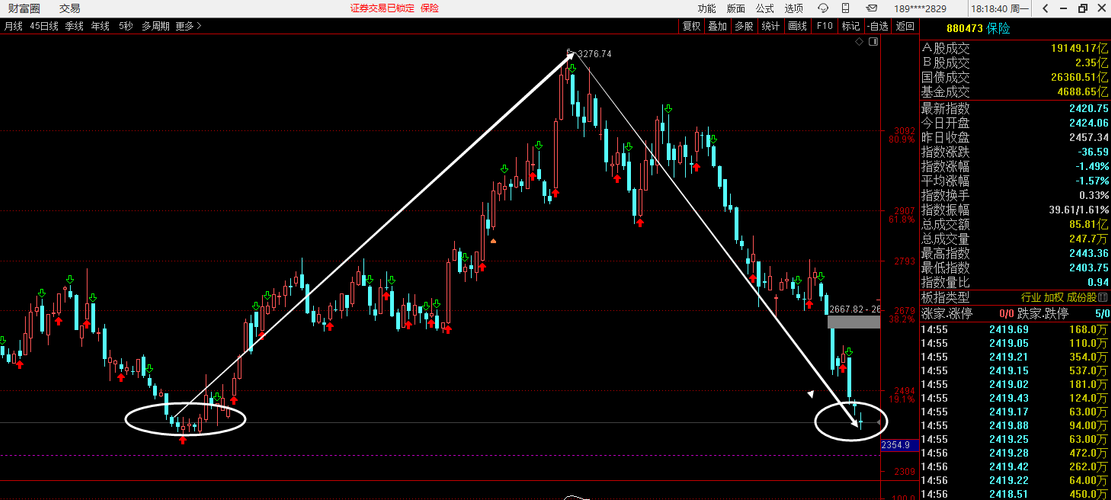Click the 昨日收盘 value 2457.34
This screenshot has height=500, width=1111.
click(1089, 137)
